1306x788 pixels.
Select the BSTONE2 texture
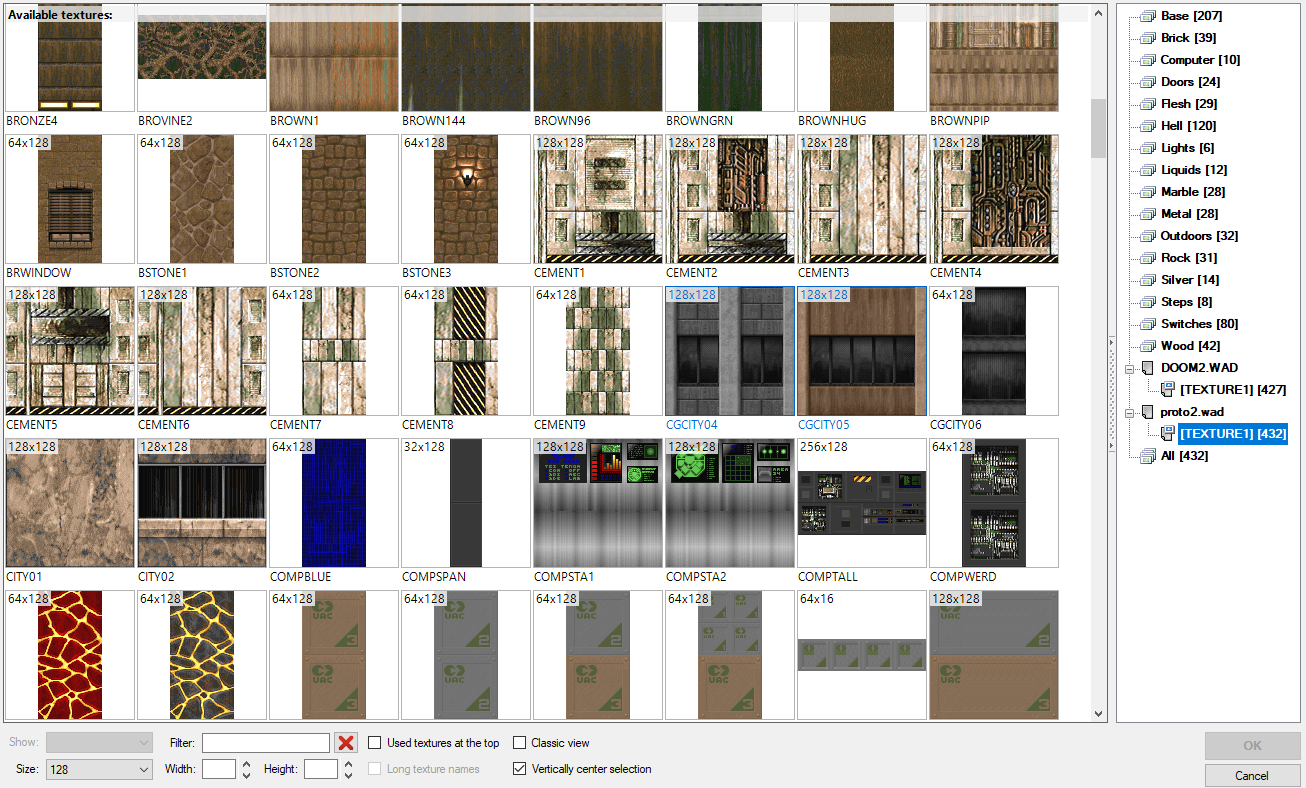(333, 199)
